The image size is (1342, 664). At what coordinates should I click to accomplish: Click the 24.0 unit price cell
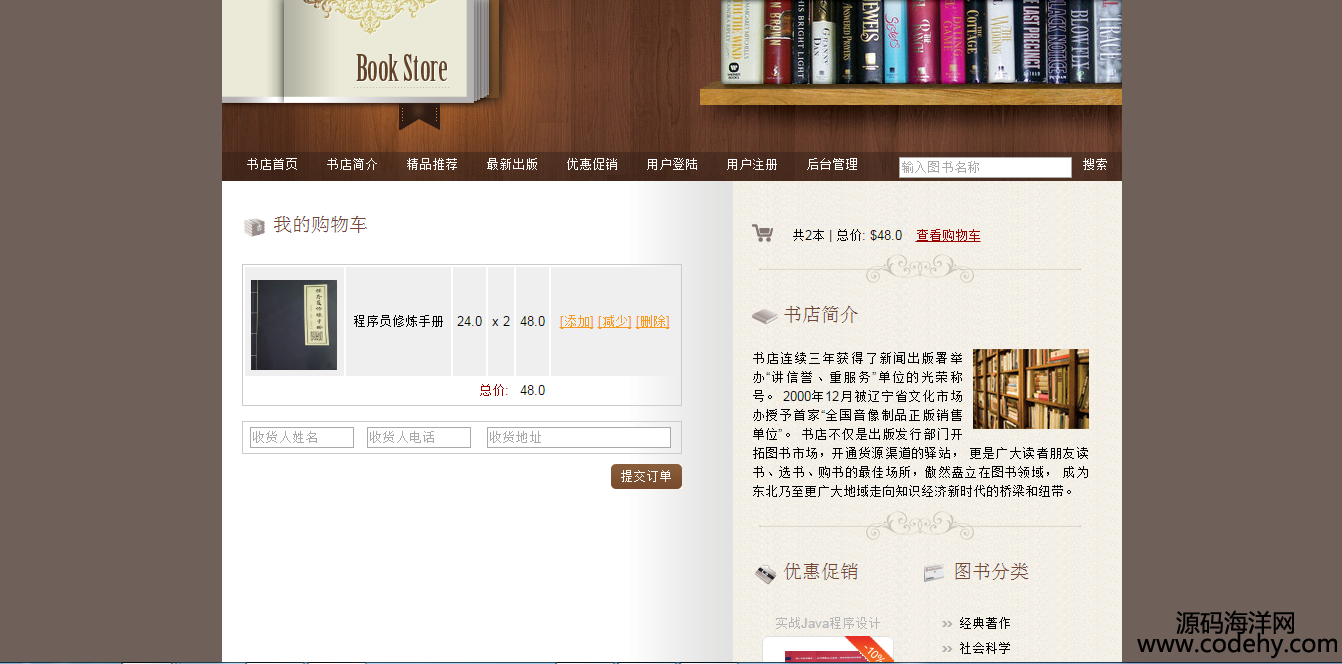pos(469,322)
